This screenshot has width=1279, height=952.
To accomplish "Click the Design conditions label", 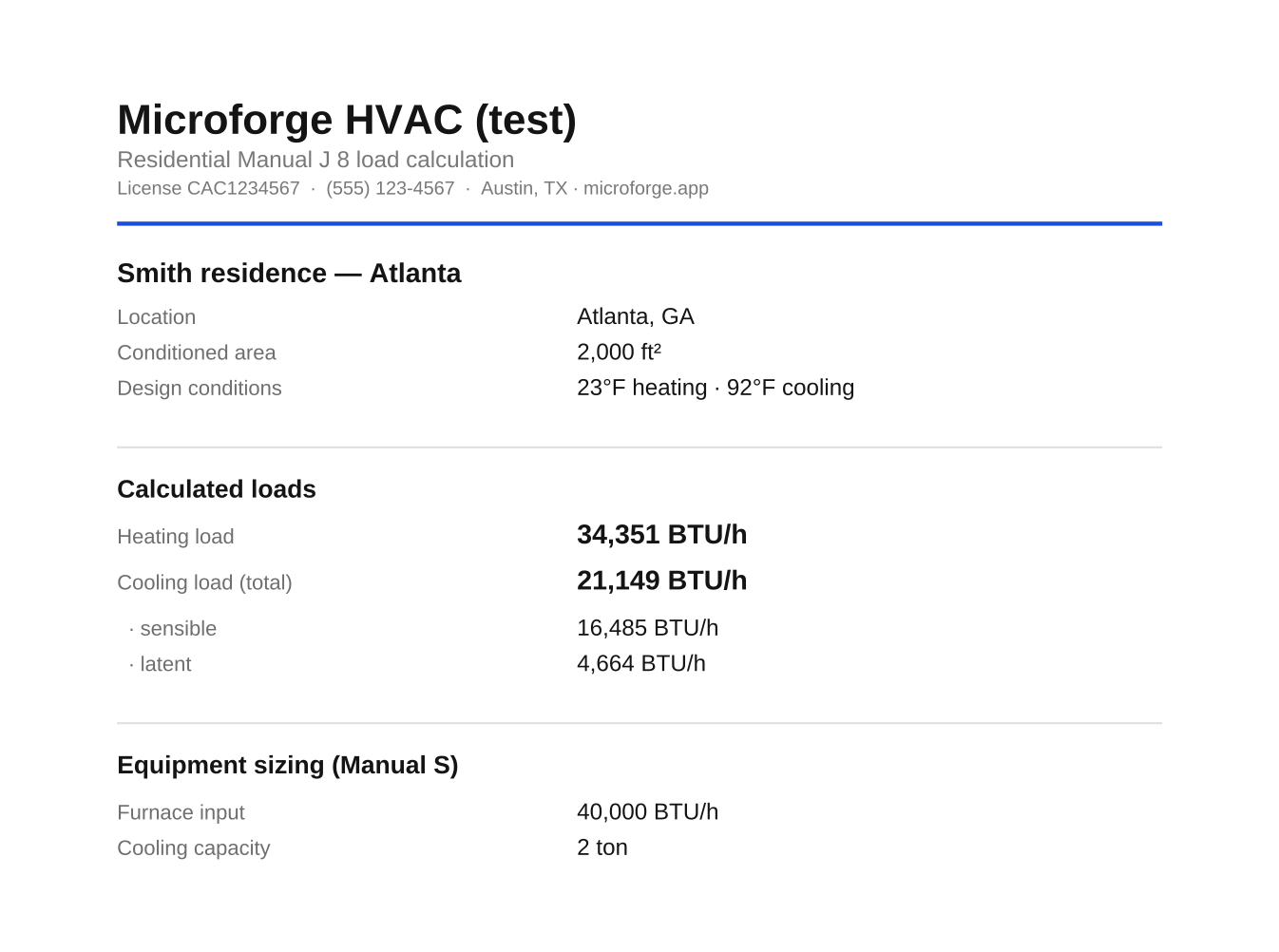I will [x=200, y=389].
